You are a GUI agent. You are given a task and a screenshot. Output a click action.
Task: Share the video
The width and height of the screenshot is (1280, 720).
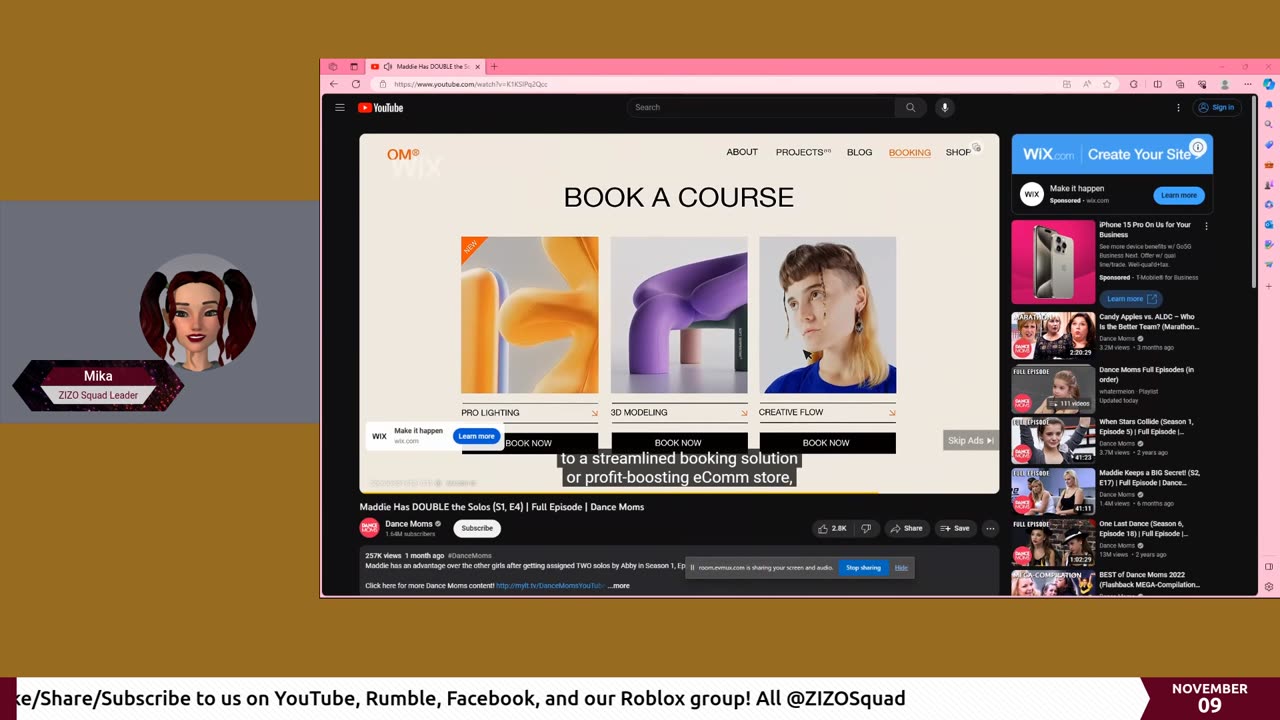point(906,528)
